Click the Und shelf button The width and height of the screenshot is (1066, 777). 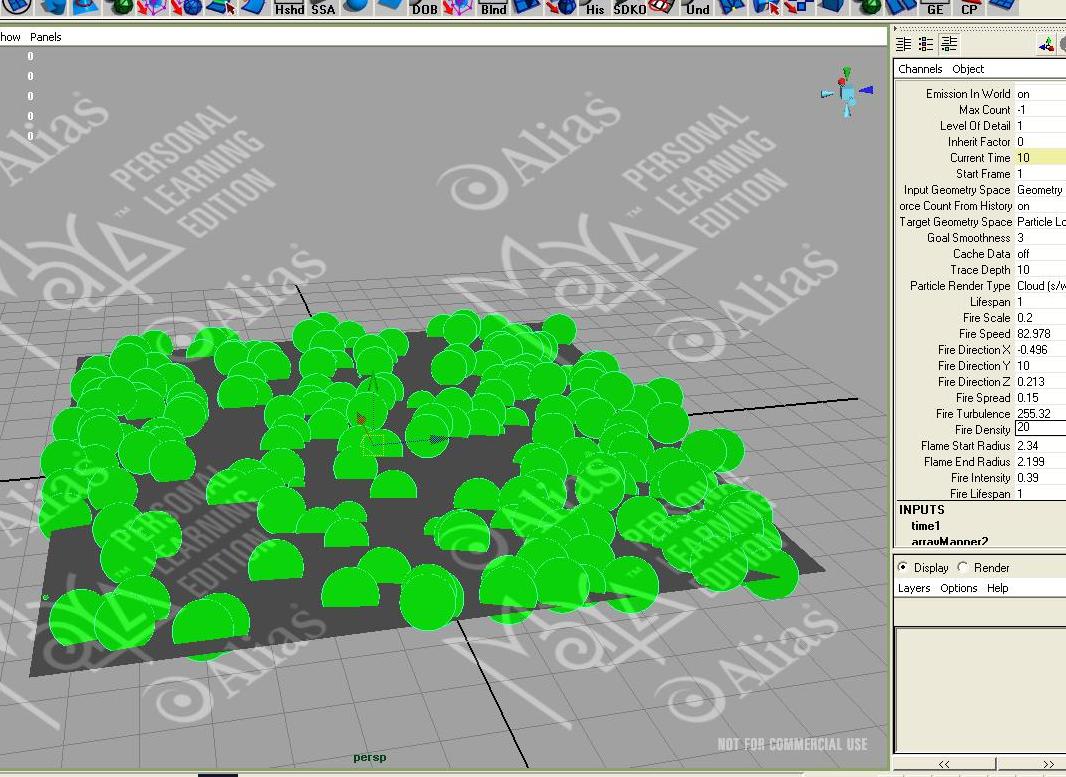697,7
